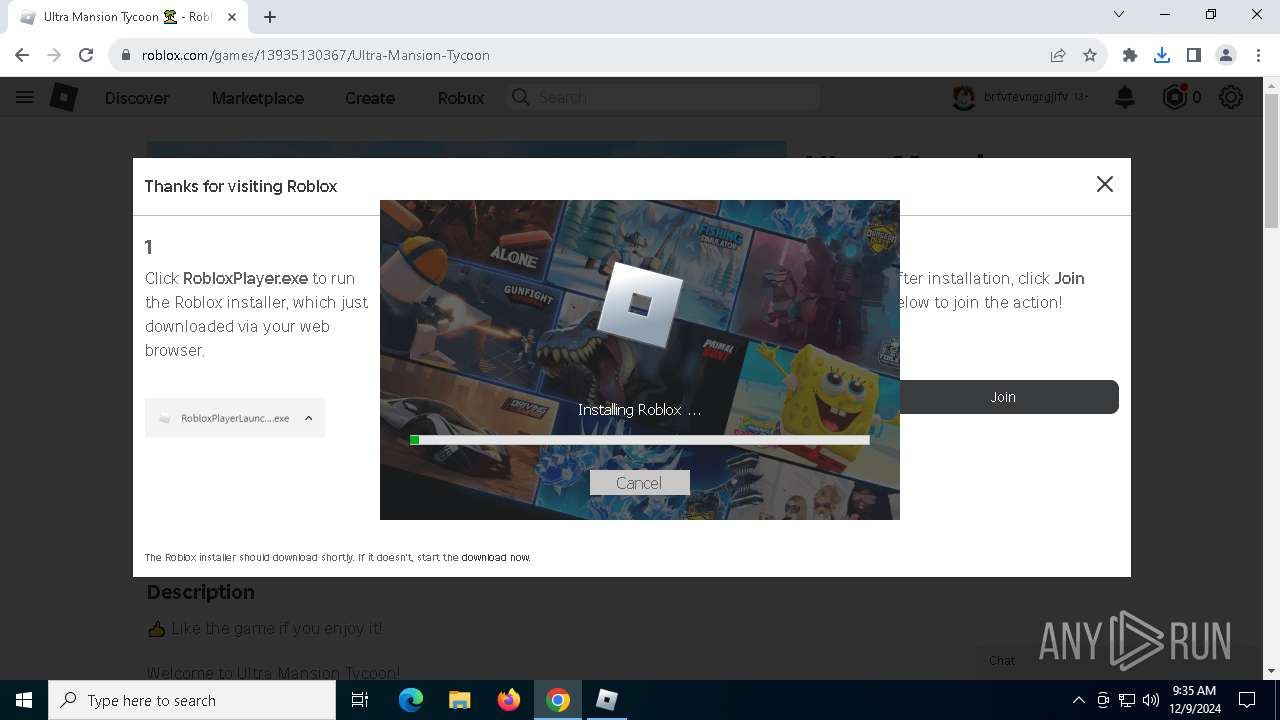
Task: Click the installer progress bar
Action: [639, 440]
